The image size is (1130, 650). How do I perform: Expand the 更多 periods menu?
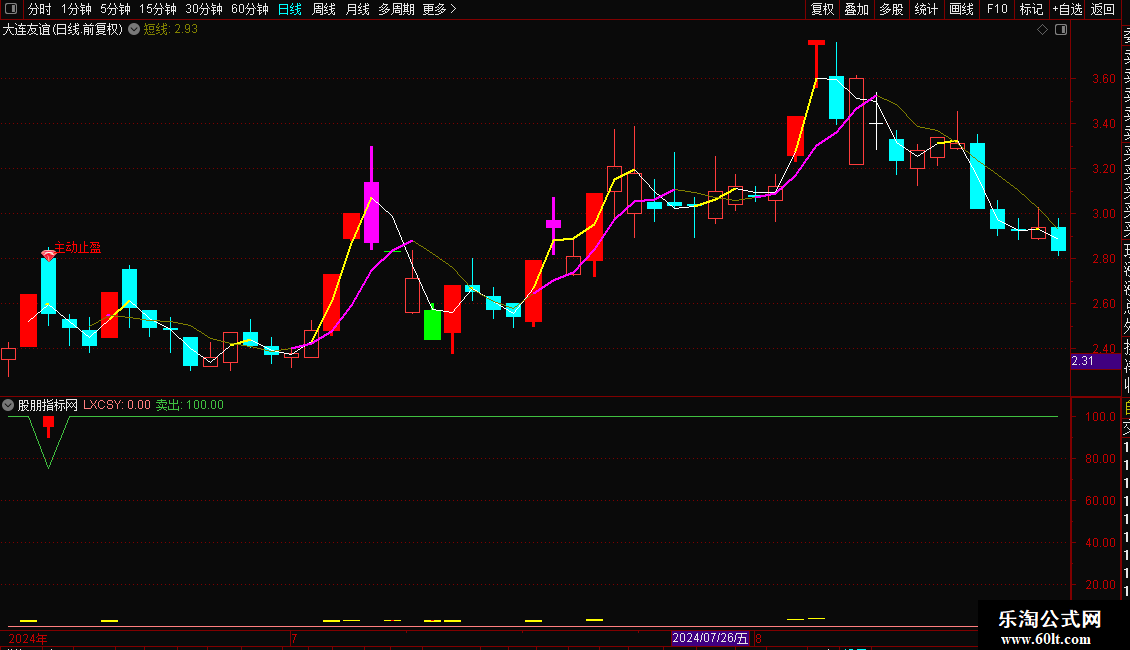pyautogui.click(x=440, y=9)
